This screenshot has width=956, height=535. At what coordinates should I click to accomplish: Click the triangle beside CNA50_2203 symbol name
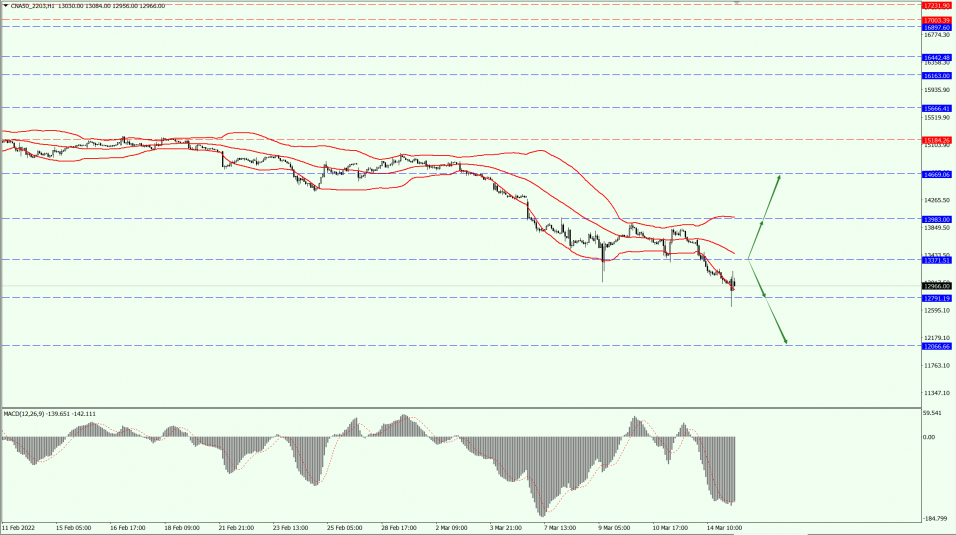tap(5, 5)
